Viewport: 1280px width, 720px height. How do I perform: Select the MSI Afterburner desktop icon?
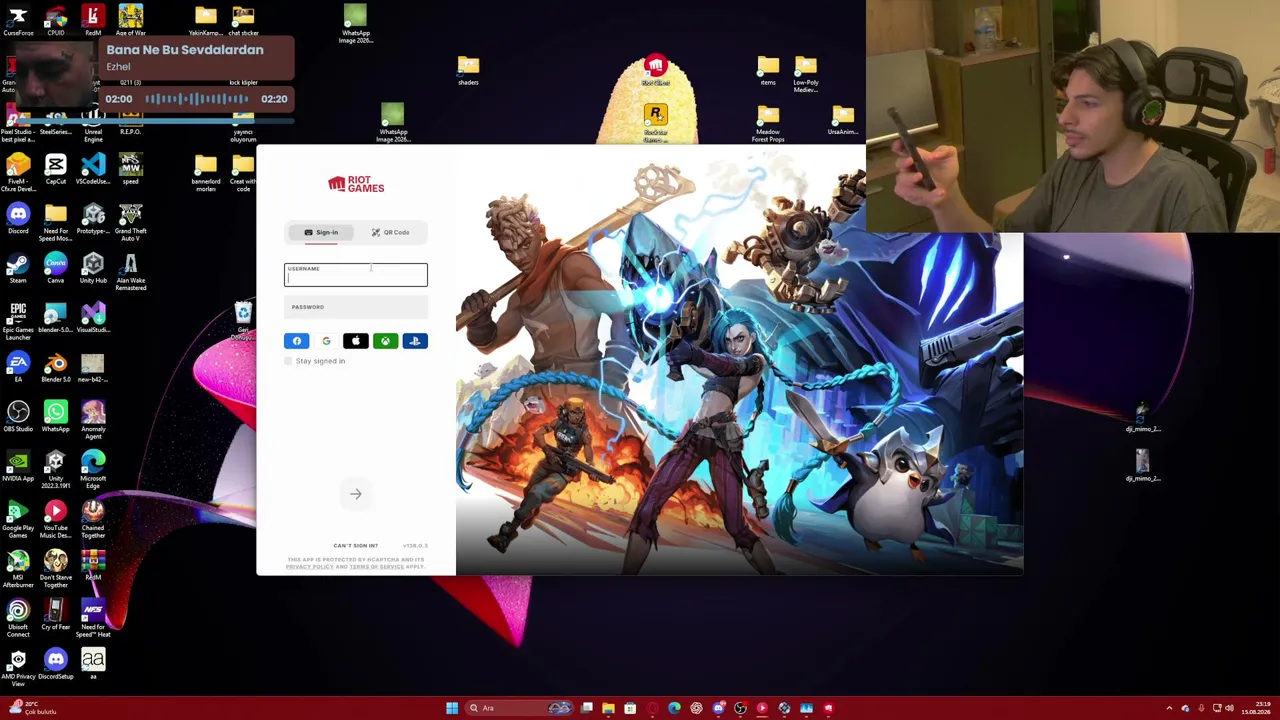(18, 568)
